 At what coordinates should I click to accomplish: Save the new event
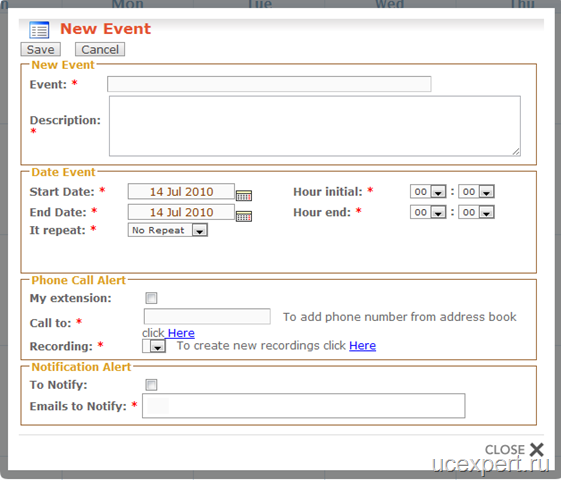[x=40, y=49]
